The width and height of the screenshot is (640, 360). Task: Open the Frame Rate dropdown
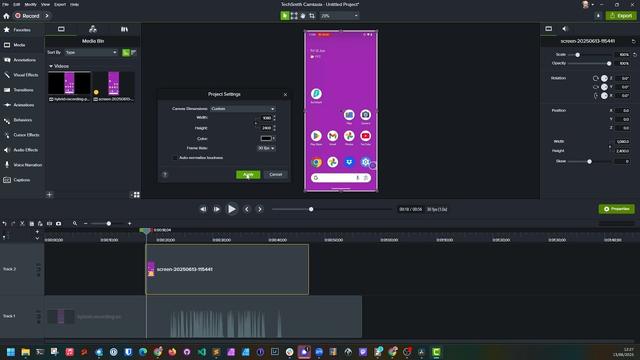[266, 148]
